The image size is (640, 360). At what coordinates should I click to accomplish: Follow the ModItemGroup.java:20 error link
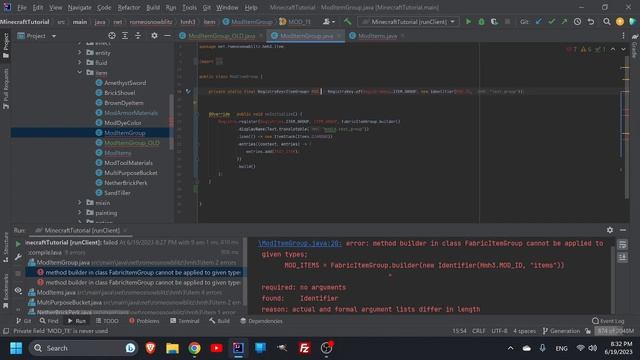coord(300,243)
